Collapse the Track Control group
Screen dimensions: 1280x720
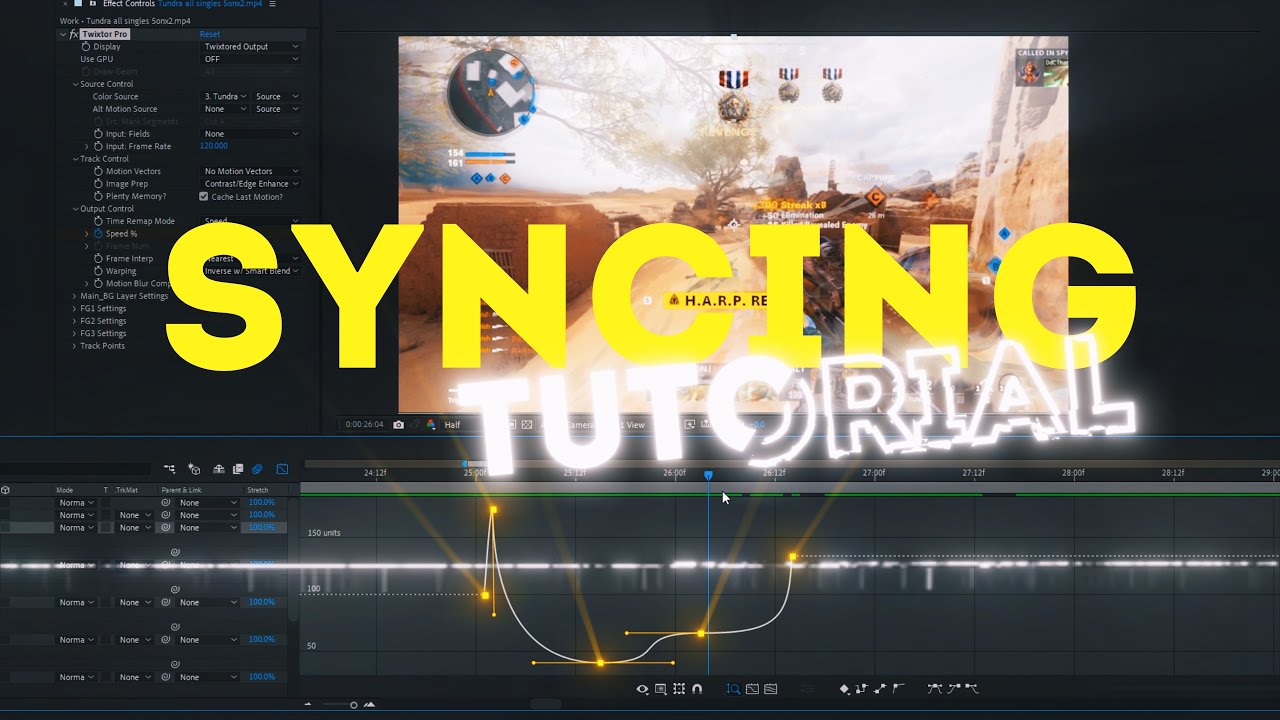(75, 159)
